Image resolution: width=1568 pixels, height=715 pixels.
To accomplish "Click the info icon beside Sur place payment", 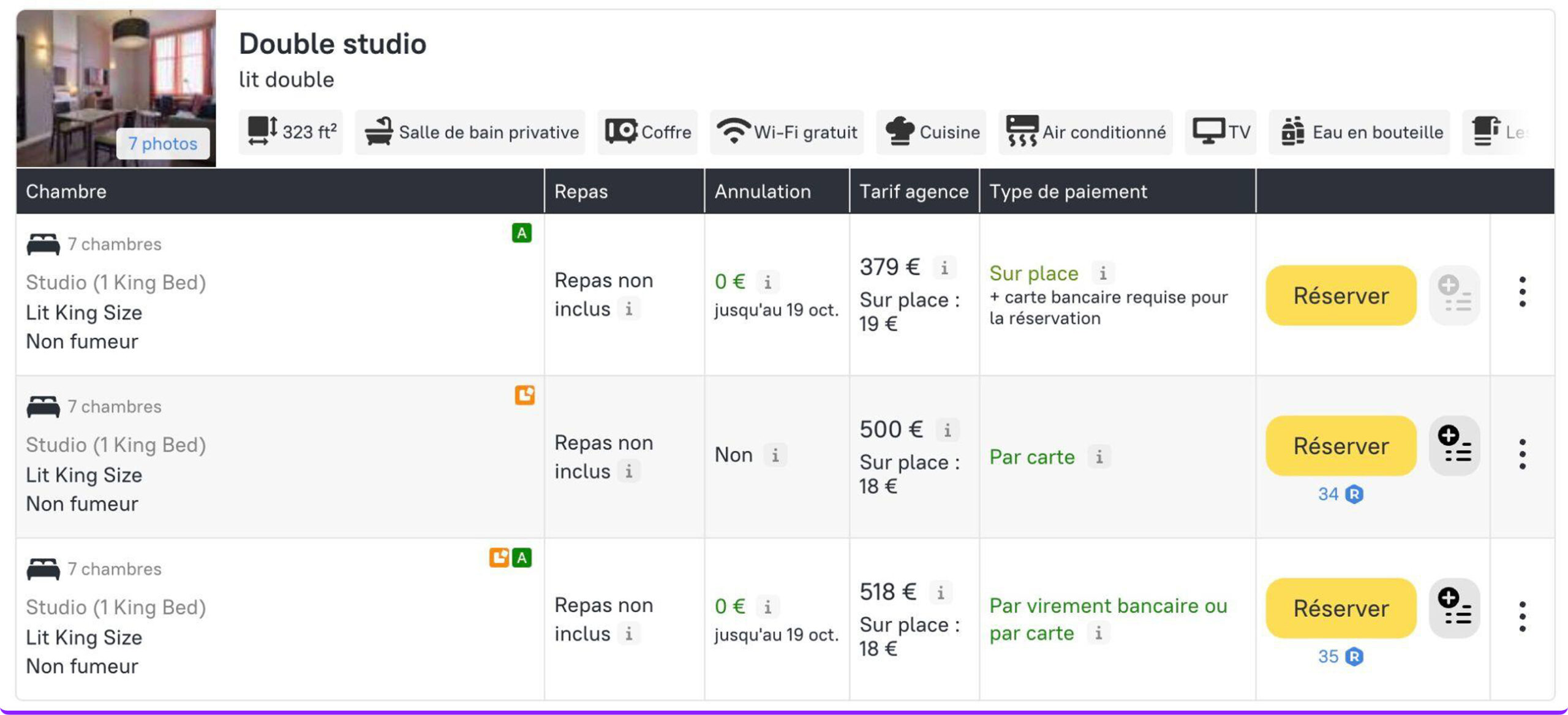I will pos(1102,273).
